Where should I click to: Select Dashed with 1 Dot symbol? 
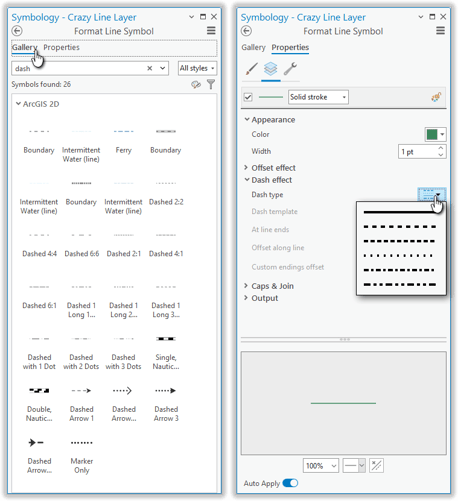click(39, 353)
